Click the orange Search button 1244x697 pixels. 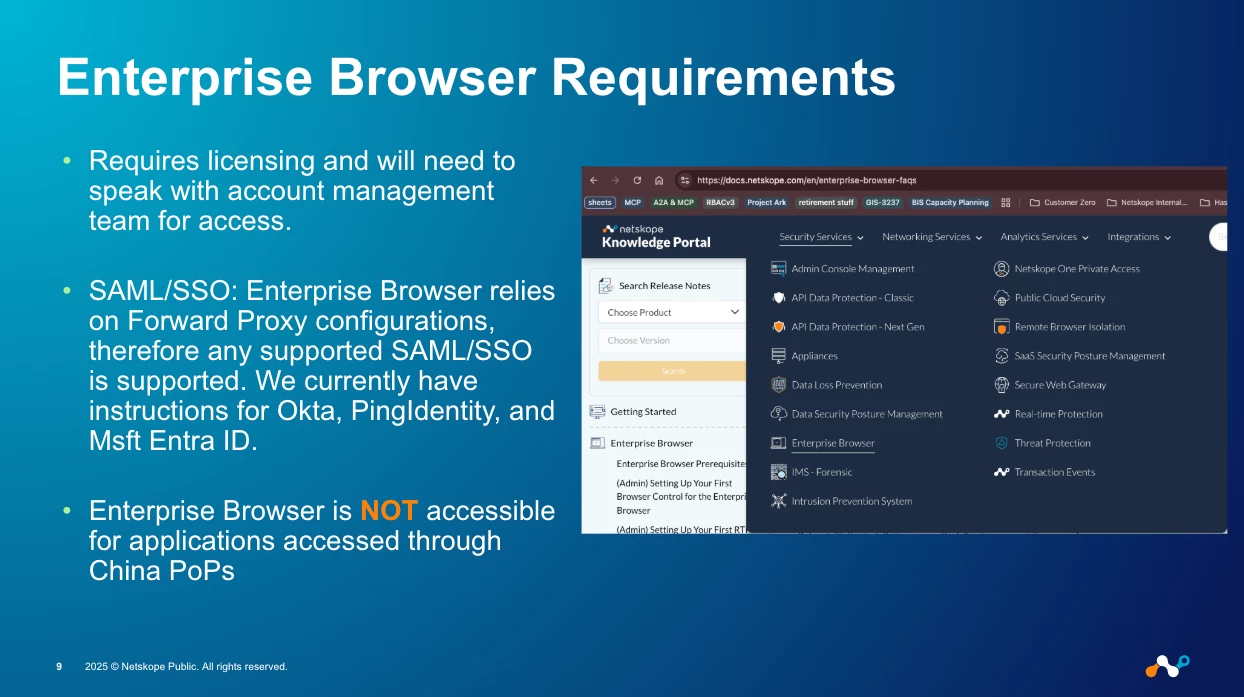(672, 371)
